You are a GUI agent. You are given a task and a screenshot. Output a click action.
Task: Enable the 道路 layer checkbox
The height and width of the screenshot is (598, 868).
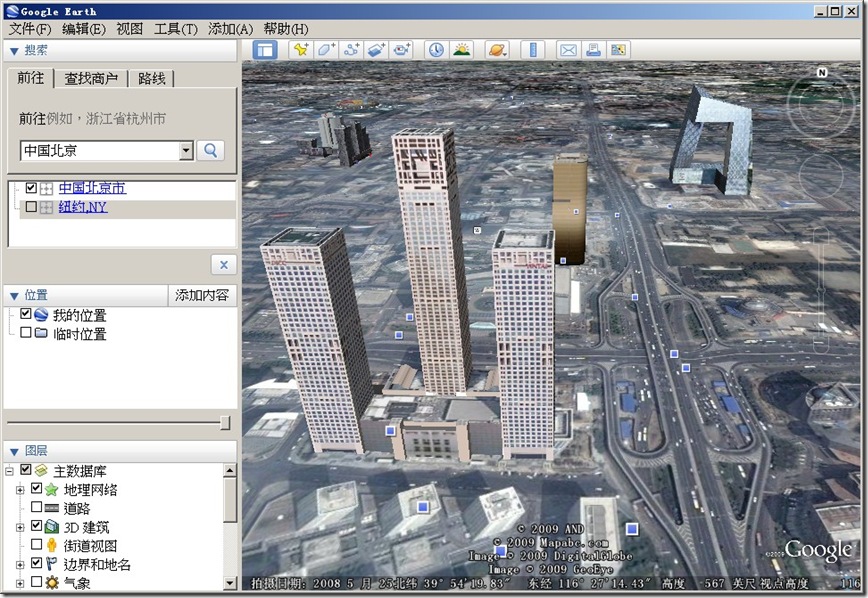point(37,507)
